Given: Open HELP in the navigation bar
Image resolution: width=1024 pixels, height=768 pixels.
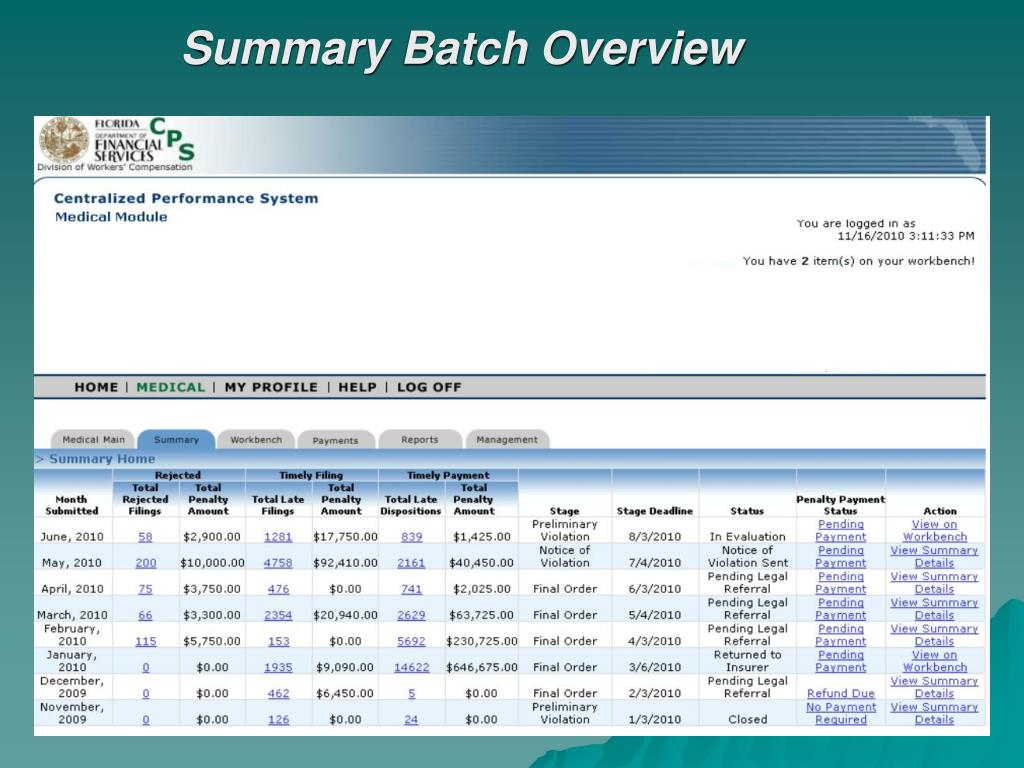Looking at the screenshot, I should 357,387.
